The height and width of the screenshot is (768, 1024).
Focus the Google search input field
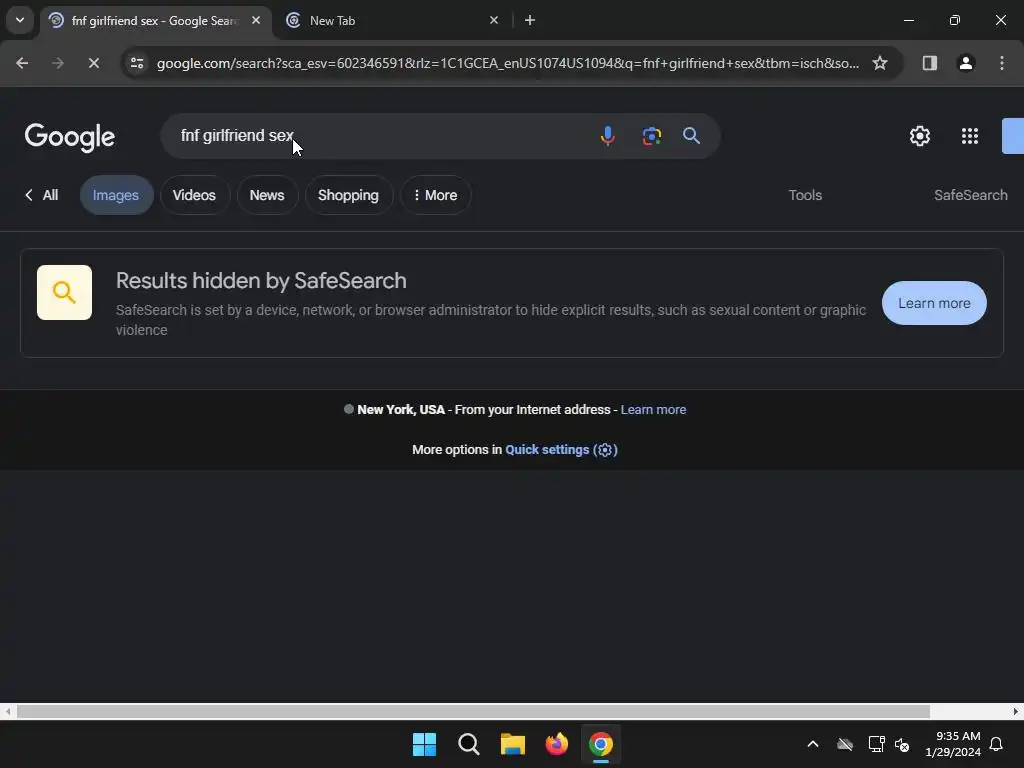coord(379,136)
